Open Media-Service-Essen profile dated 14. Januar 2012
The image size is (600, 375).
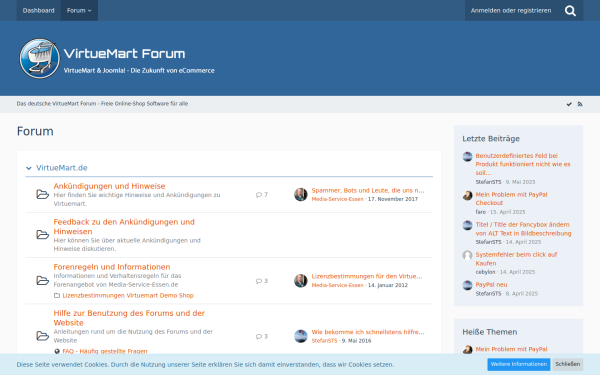[338, 285]
